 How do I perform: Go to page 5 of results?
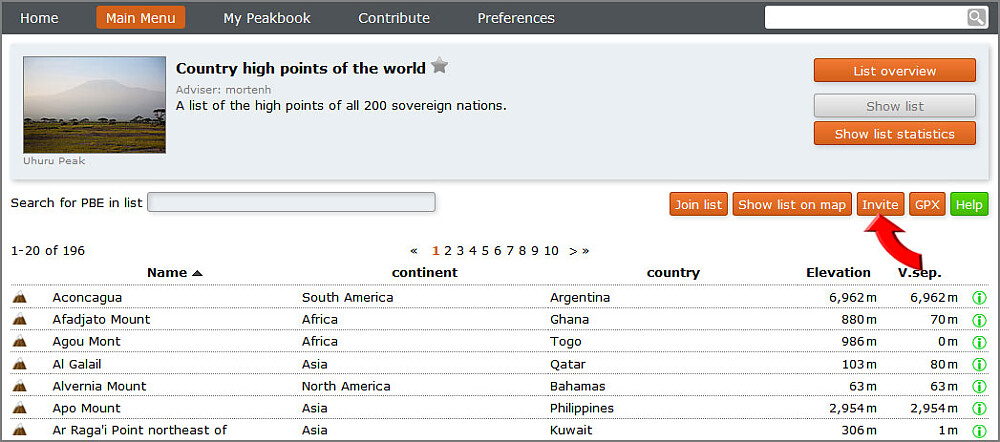coord(485,251)
